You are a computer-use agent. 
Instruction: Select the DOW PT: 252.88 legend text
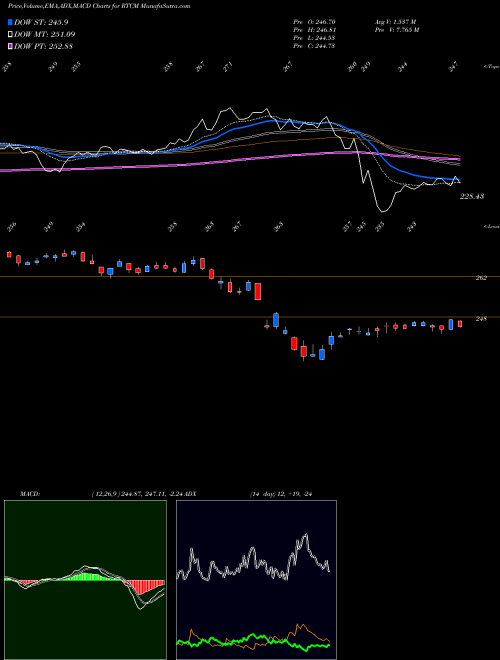pyautogui.click(x=43, y=46)
